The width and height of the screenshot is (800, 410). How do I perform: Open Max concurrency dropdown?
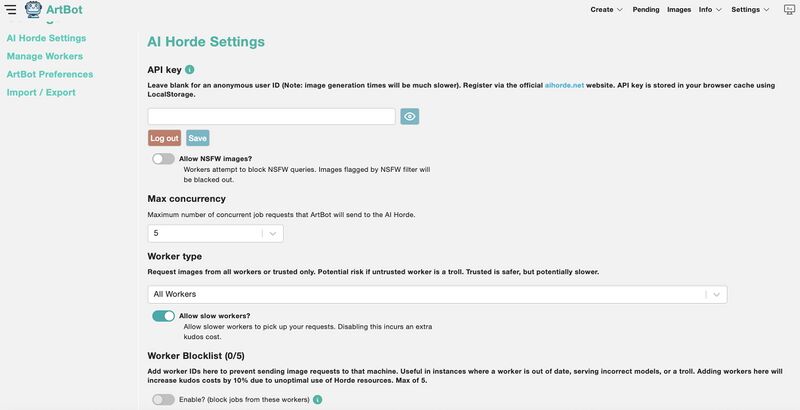pyautogui.click(x=215, y=233)
